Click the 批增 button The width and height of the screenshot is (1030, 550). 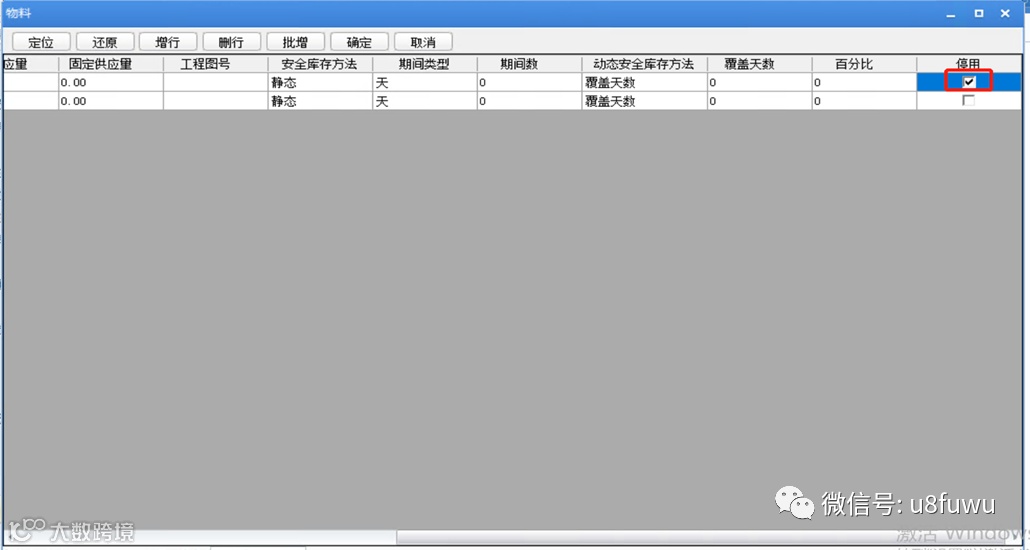295,42
